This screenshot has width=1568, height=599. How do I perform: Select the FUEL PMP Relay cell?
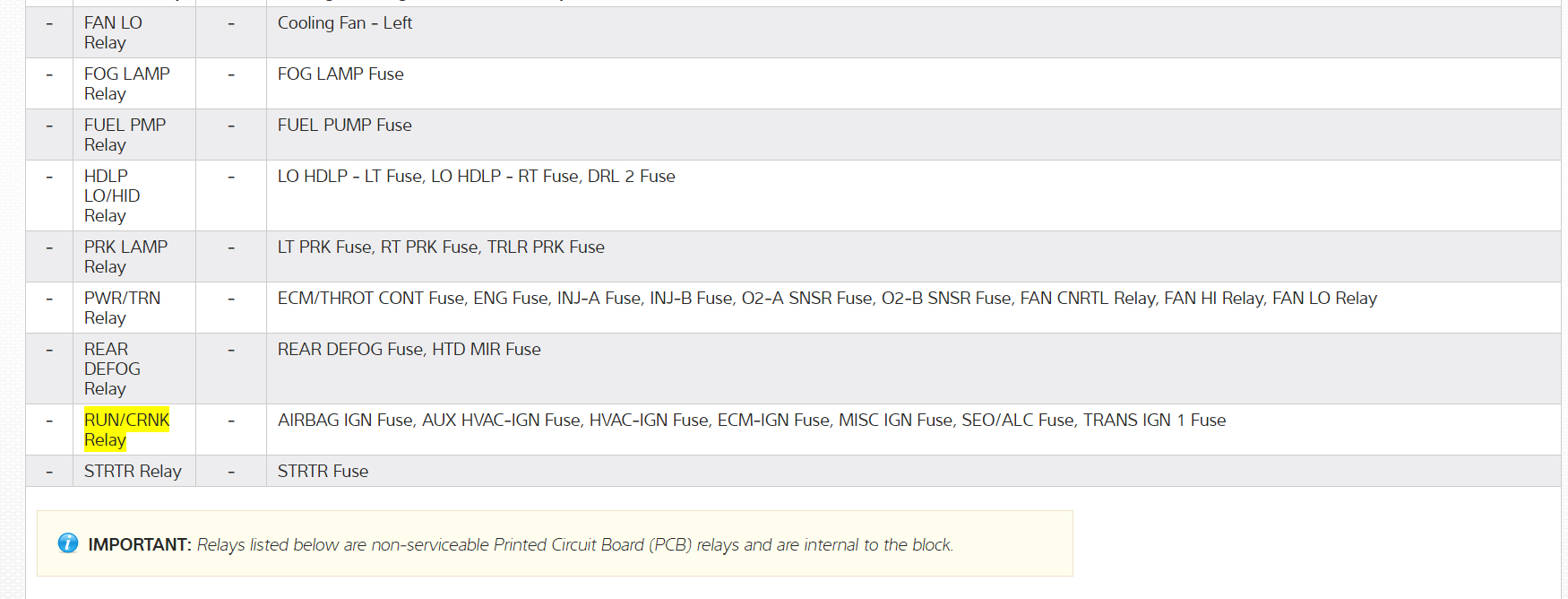tap(125, 135)
